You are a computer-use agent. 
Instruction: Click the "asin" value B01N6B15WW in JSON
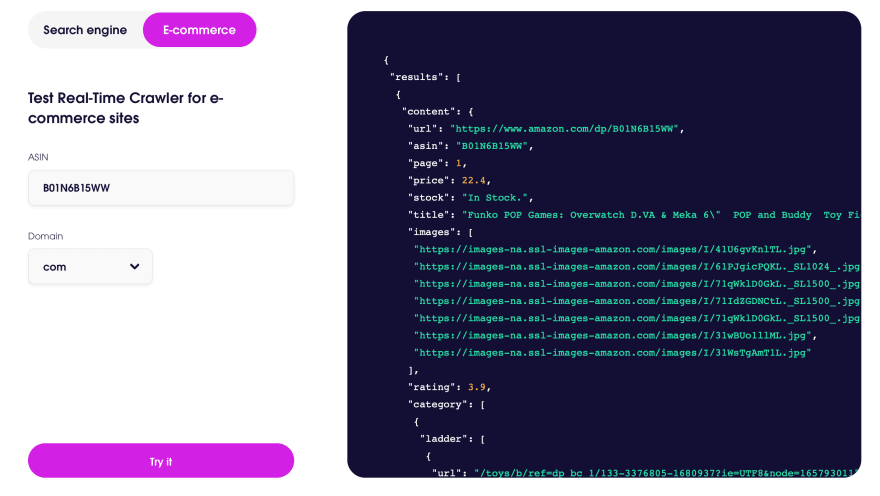[492, 146]
